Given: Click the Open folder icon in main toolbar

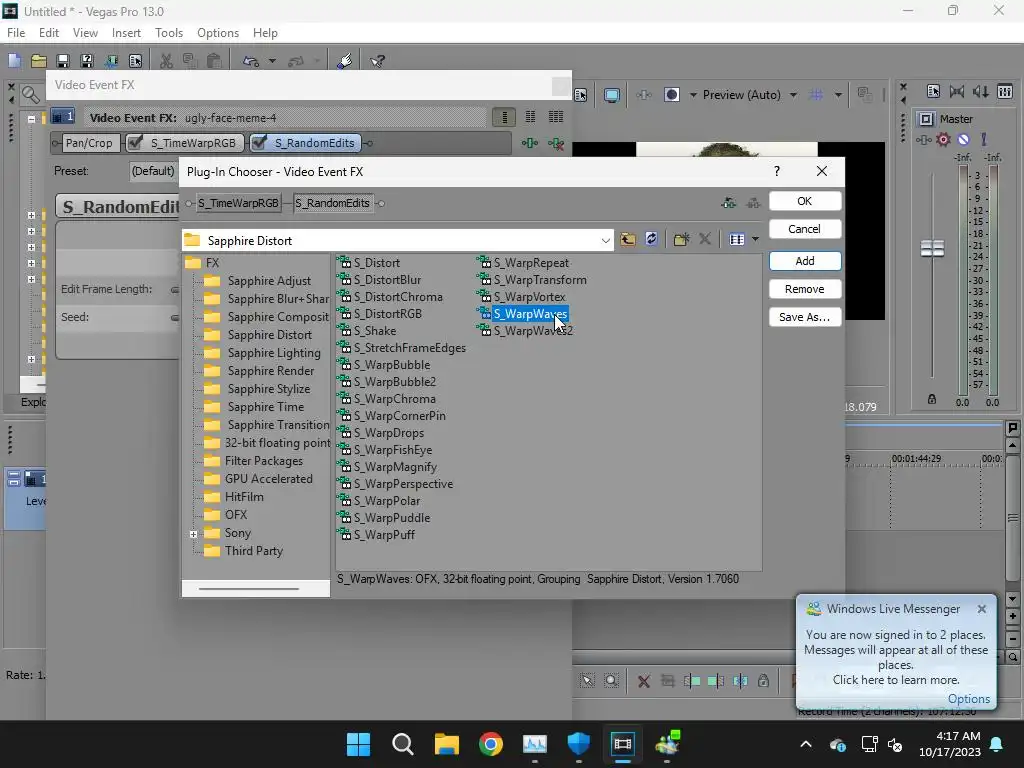Looking at the screenshot, I should 39,61.
